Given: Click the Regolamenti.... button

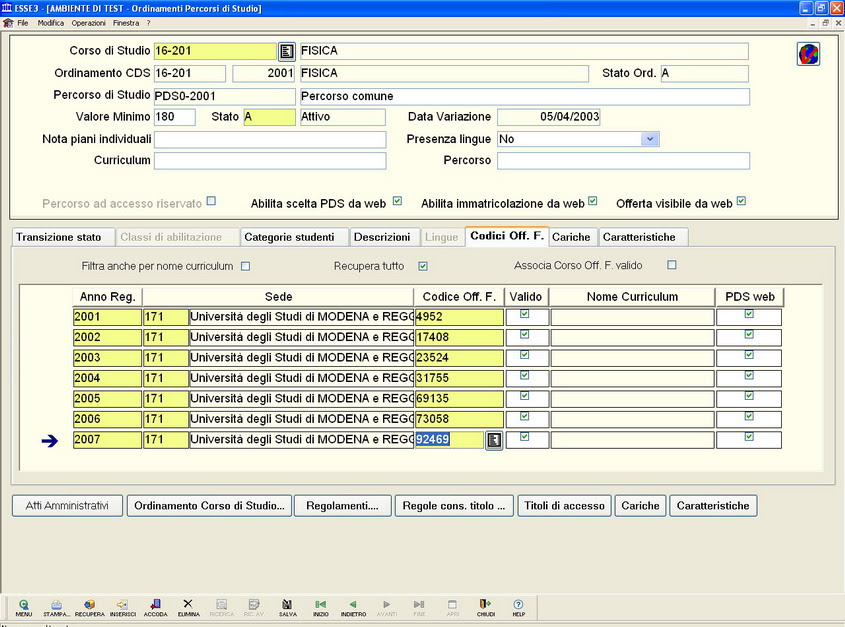Looking at the screenshot, I should (343, 506).
